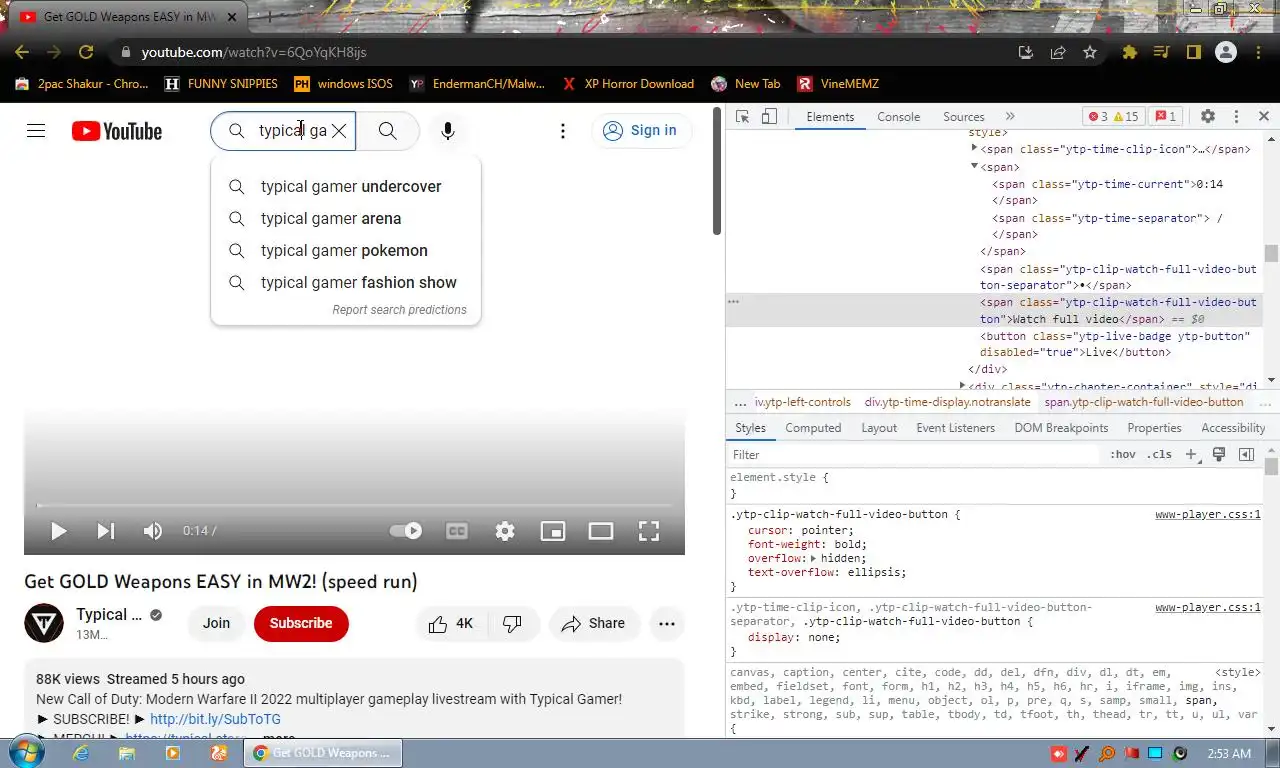The image size is (1280, 768).
Task: Click the video progress bar
Action: point(354,505)
